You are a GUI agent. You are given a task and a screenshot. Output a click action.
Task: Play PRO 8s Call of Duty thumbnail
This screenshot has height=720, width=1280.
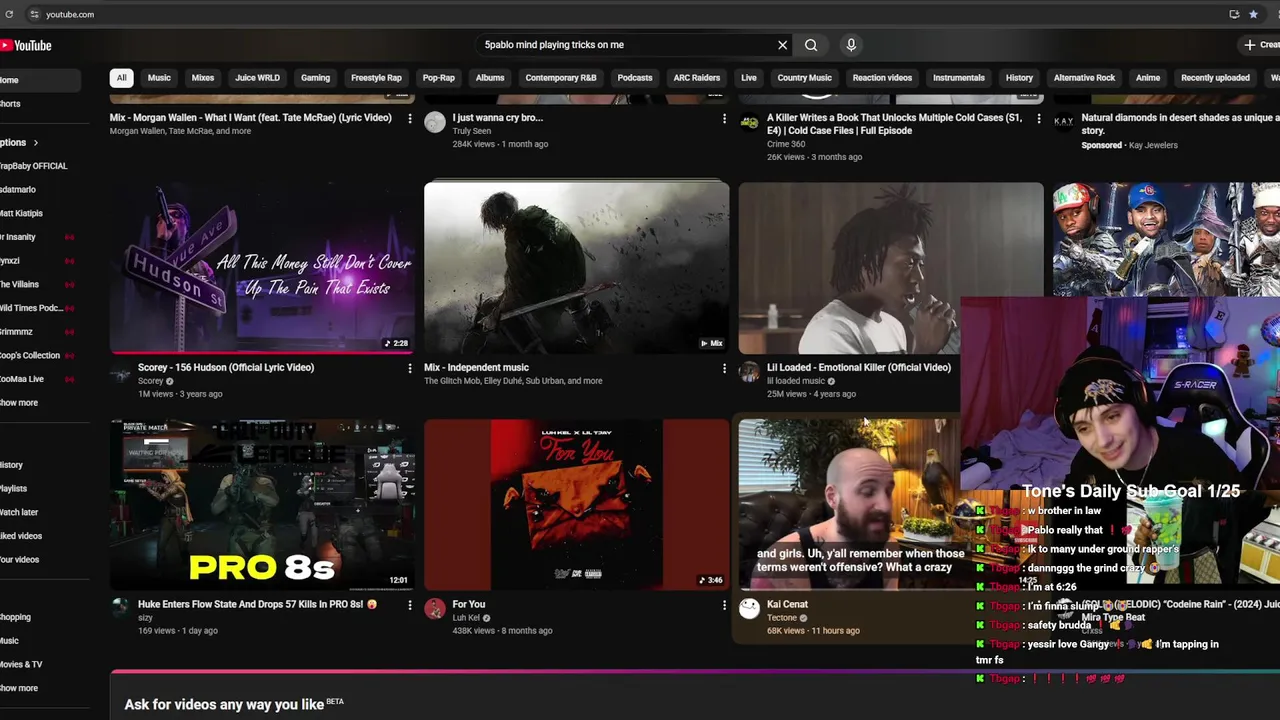coord(262,505)
